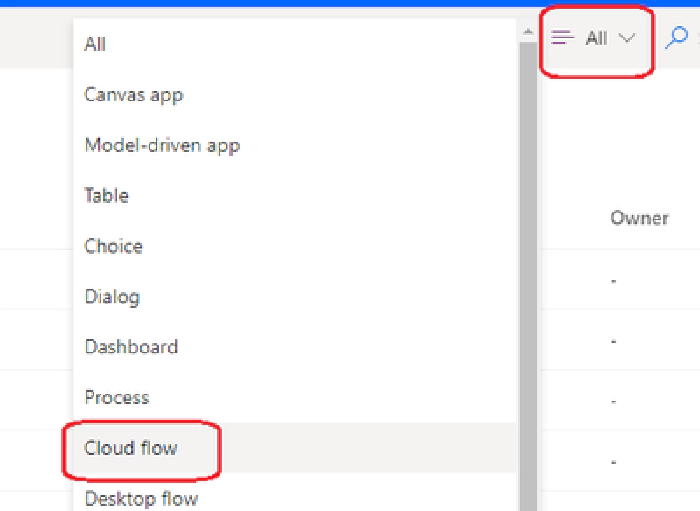Viewport: 700px width, 511px height.
Task: Click the scrollbar up arrow
Action: (528, 32)
